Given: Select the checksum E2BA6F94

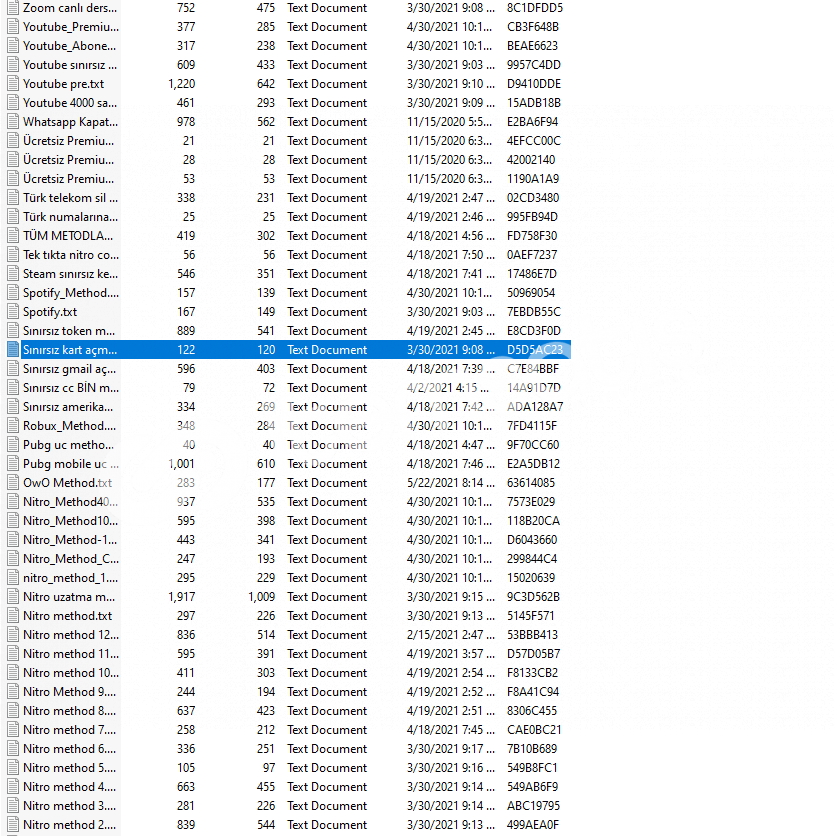Looking at the screenshot, I should pyautogui.click(x=532, y=122).
